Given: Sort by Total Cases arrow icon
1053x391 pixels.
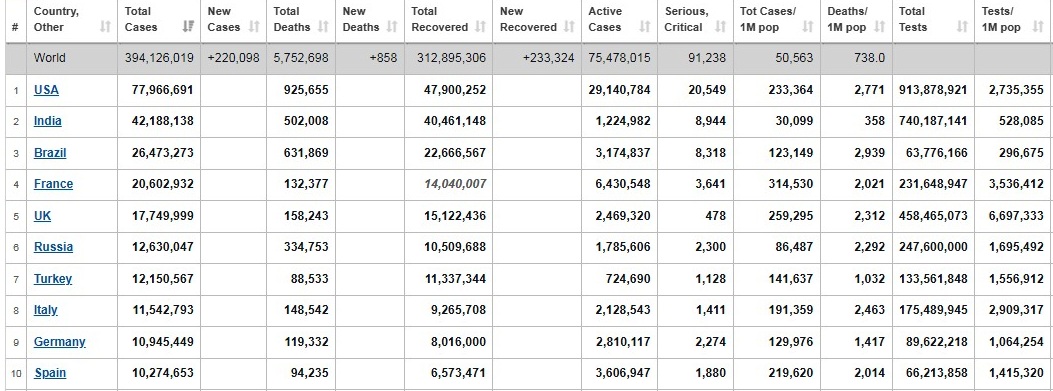Looking at the screenshot, I should click(189, 27).
